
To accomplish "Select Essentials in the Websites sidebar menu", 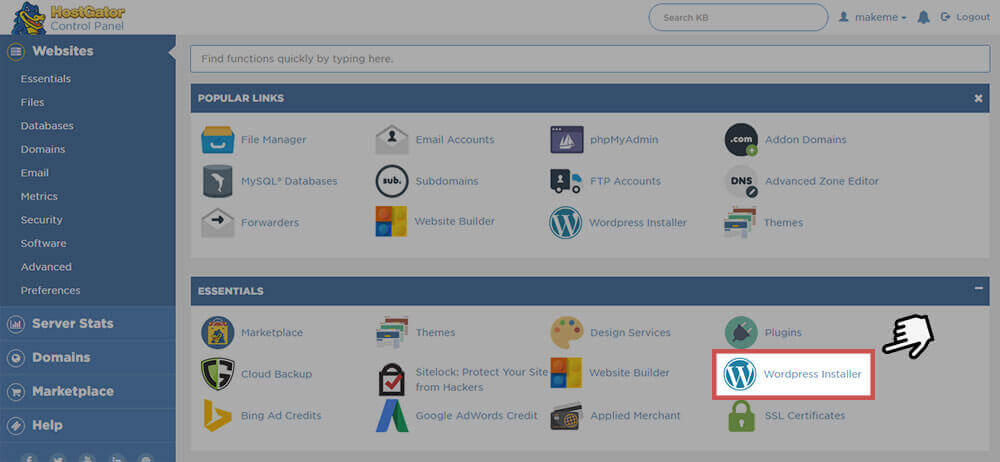I will (x=46, y=79).
